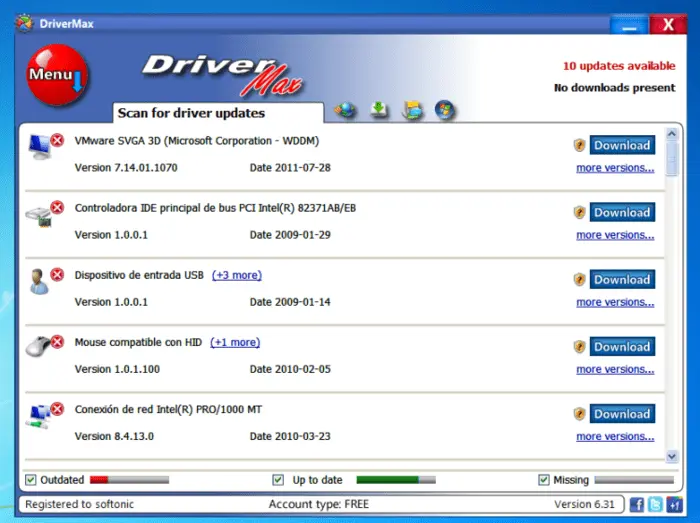Click shield icon beside IDE controller Download
700x523 pixels.
[579, 212]
